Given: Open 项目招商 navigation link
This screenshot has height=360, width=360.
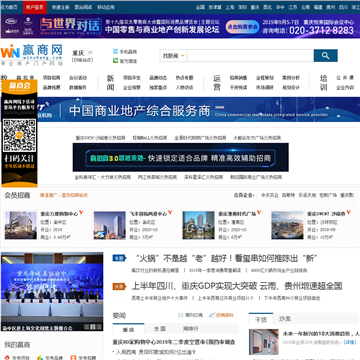Looking at the screenshot, I should [x=51, y=78].
